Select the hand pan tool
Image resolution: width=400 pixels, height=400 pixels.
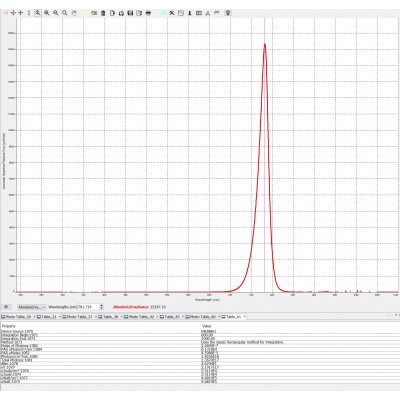tap(74, 13)
